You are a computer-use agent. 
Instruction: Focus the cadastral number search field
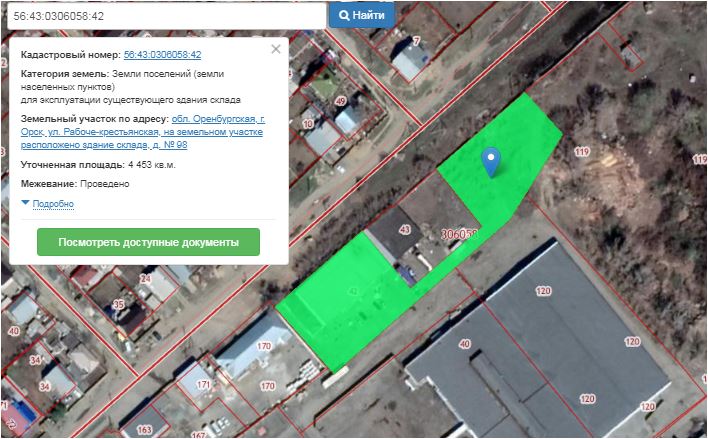[163, 16]
